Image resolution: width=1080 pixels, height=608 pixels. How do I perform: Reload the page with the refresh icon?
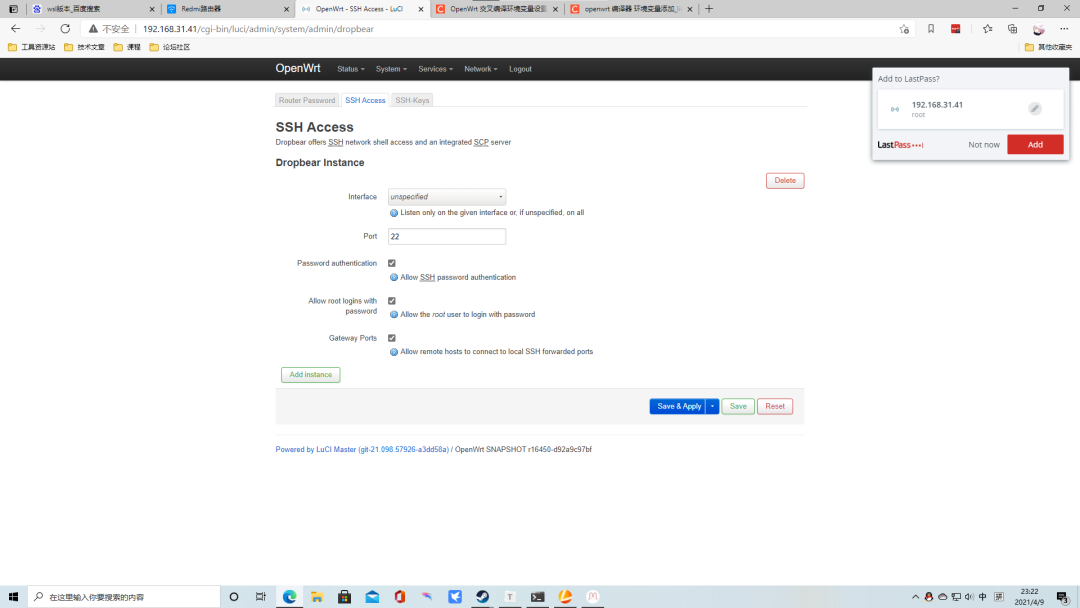tap(65, 29)
